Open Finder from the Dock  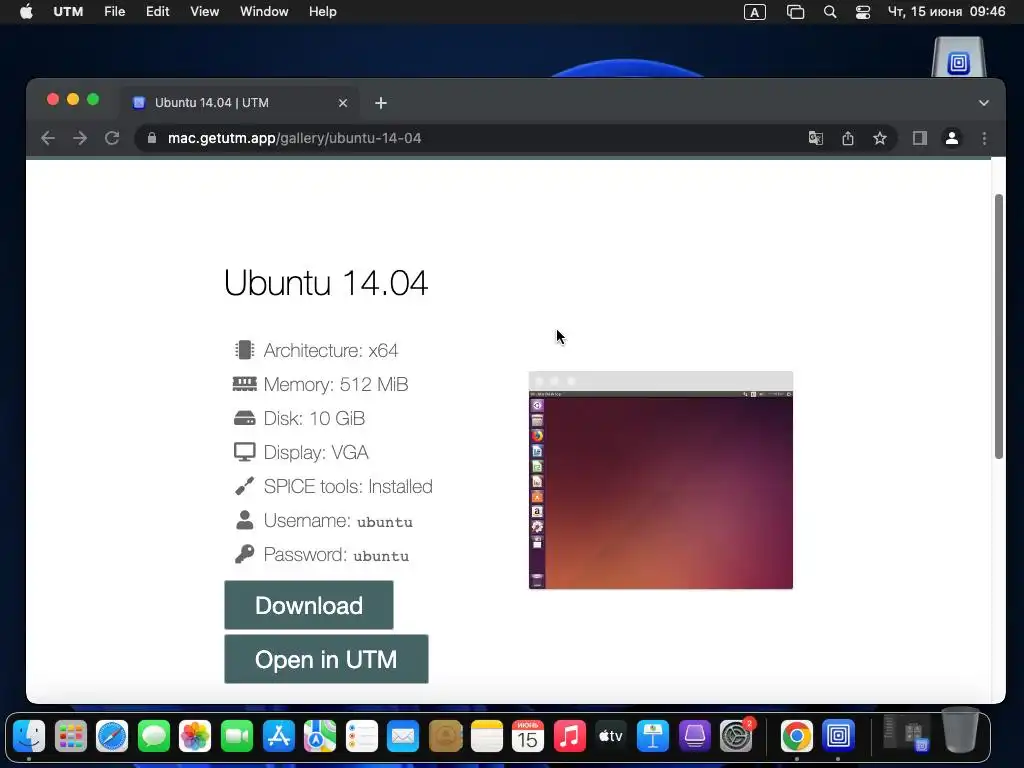tap(29, 737)
